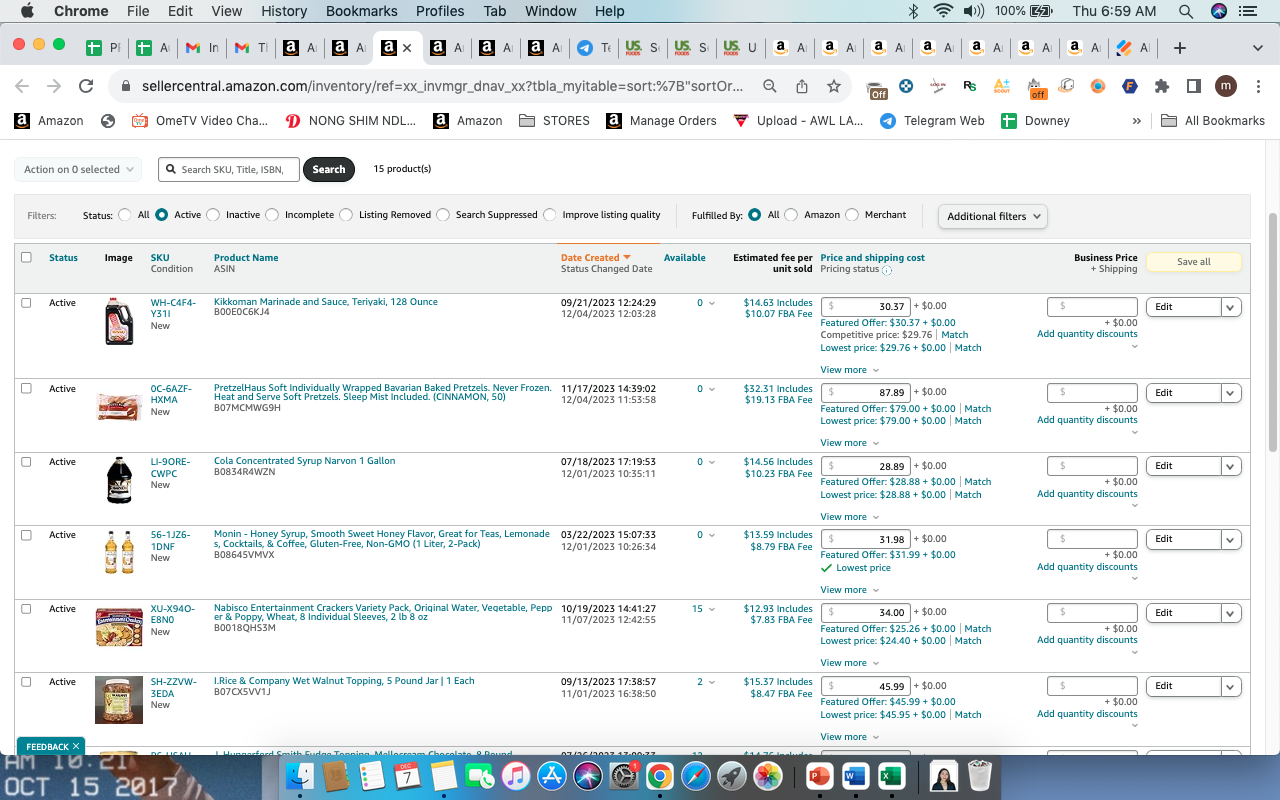Open the A+ Scout extension
Screen dimensions: 1280x800
(x=1001, y=87)
